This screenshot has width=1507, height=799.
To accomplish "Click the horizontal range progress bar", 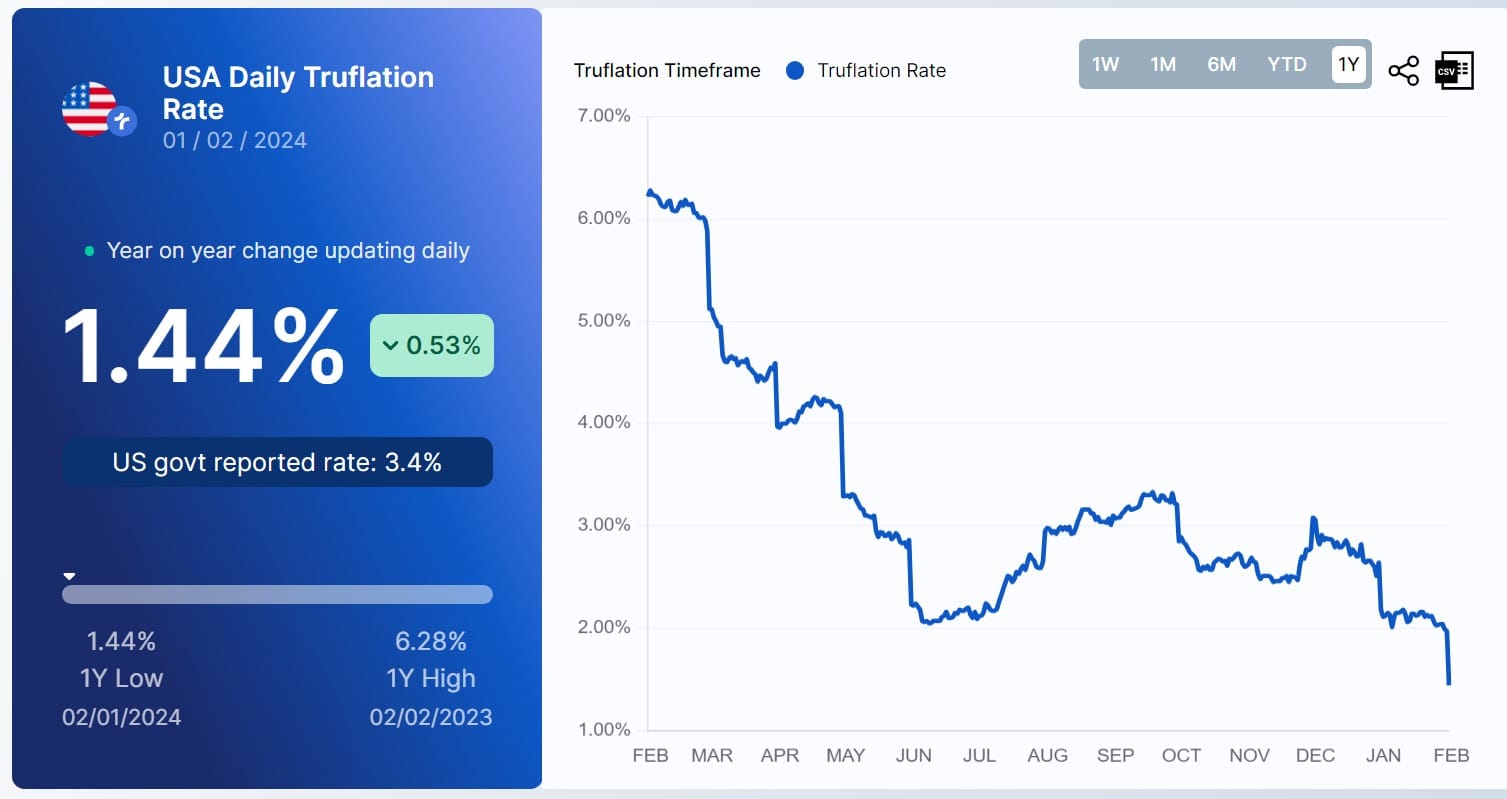I will (x=278, y=594).
